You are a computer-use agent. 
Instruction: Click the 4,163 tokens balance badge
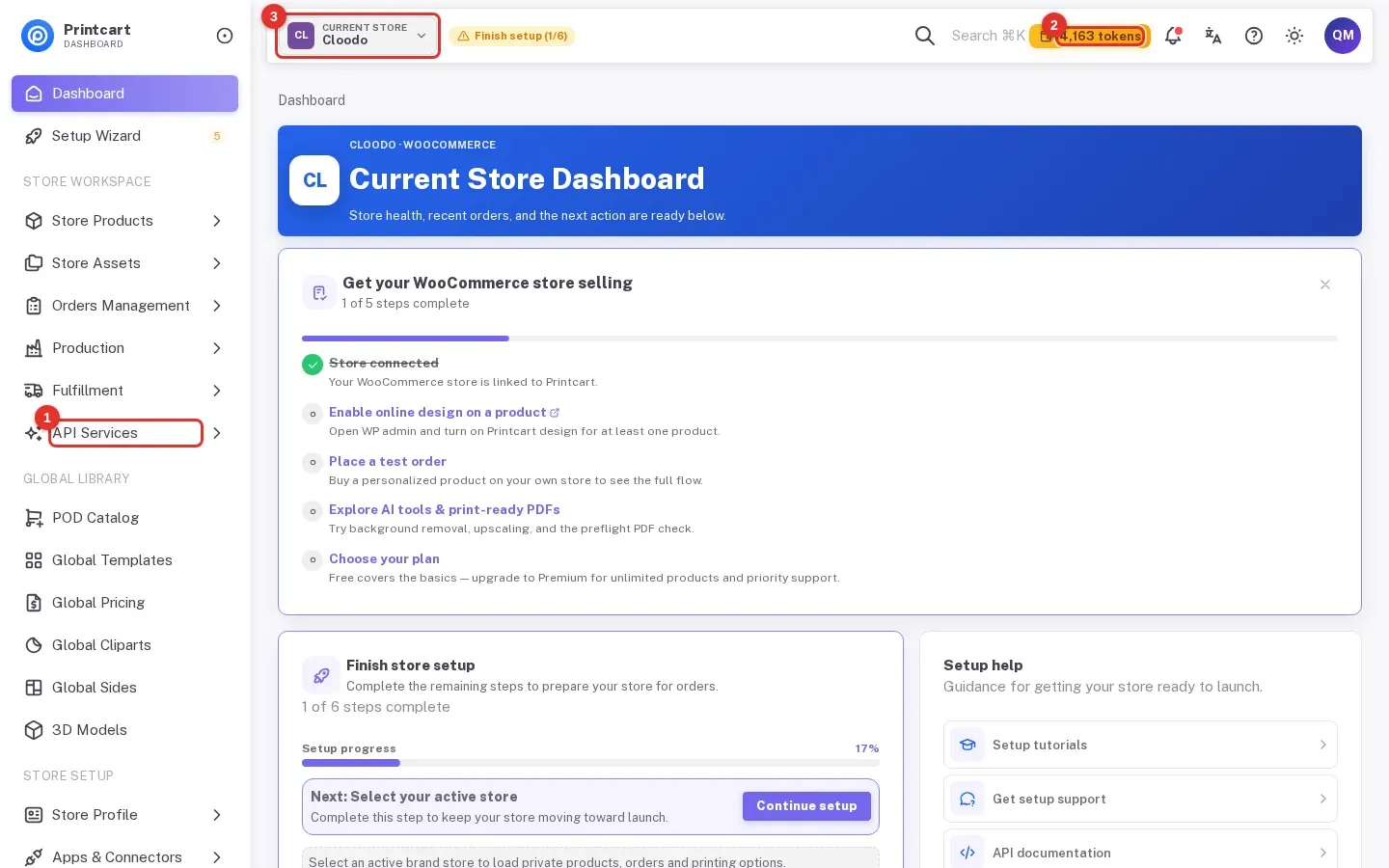coord(1090,36)
